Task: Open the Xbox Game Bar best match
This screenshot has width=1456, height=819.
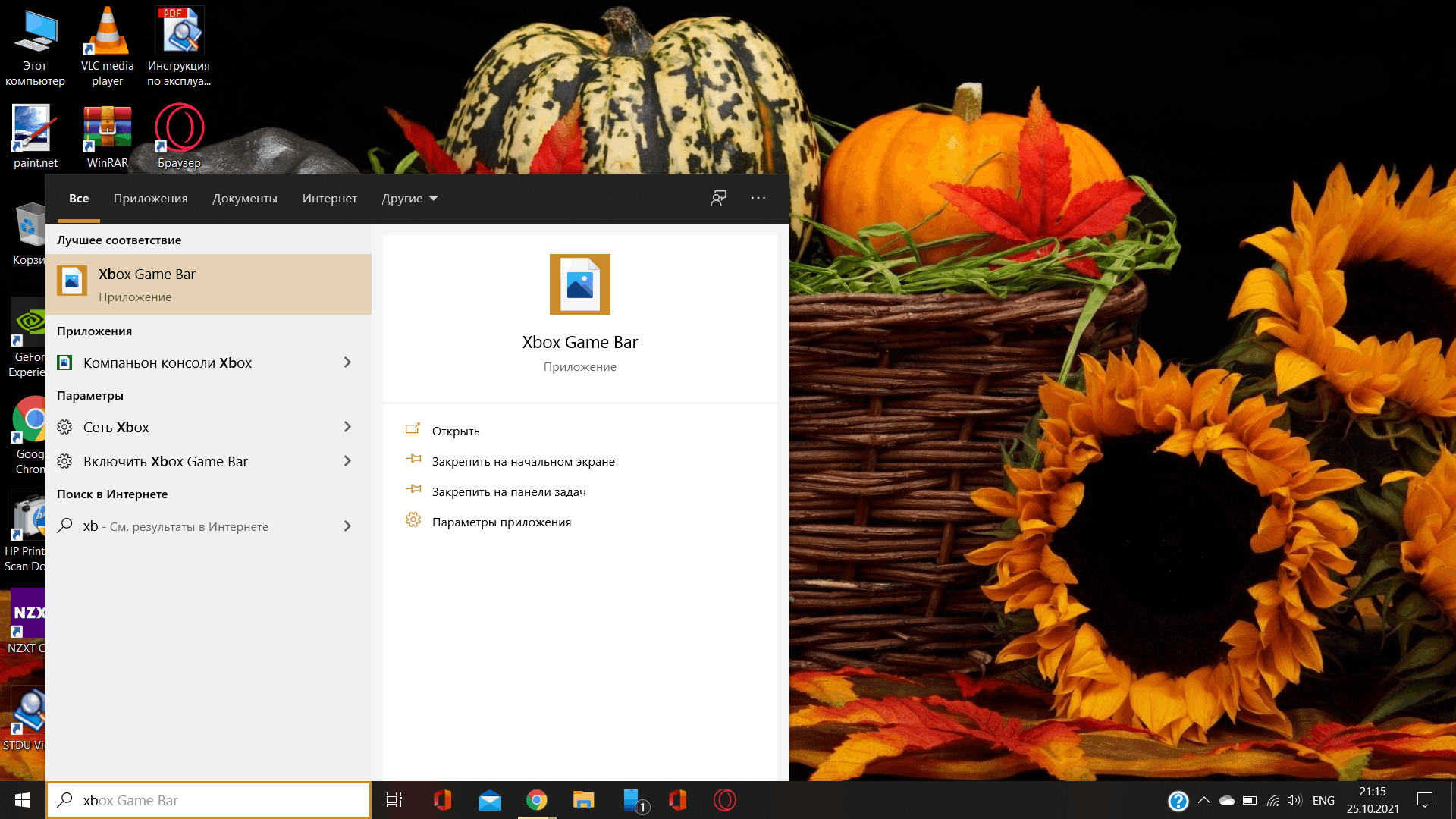Action: click(x=209, y=284)
